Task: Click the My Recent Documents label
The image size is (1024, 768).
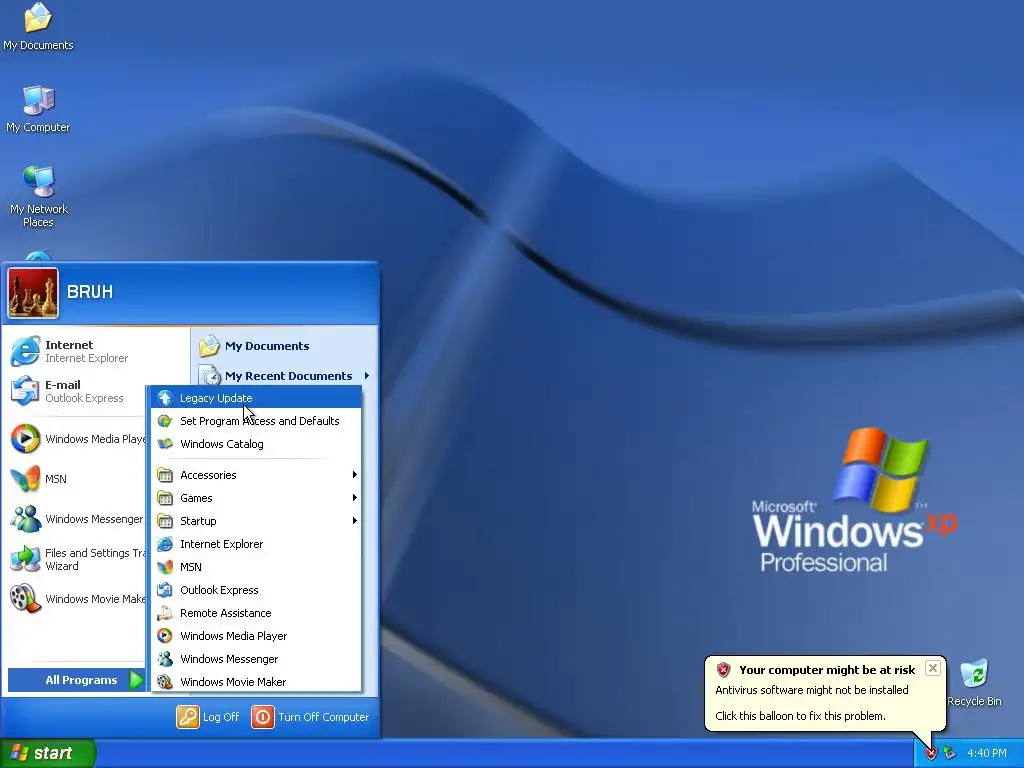Action: tap(289, 376)
